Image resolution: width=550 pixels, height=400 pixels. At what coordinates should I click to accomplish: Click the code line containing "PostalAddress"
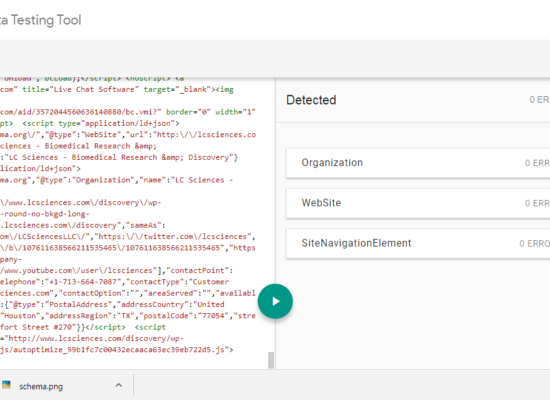pos(112,304)
